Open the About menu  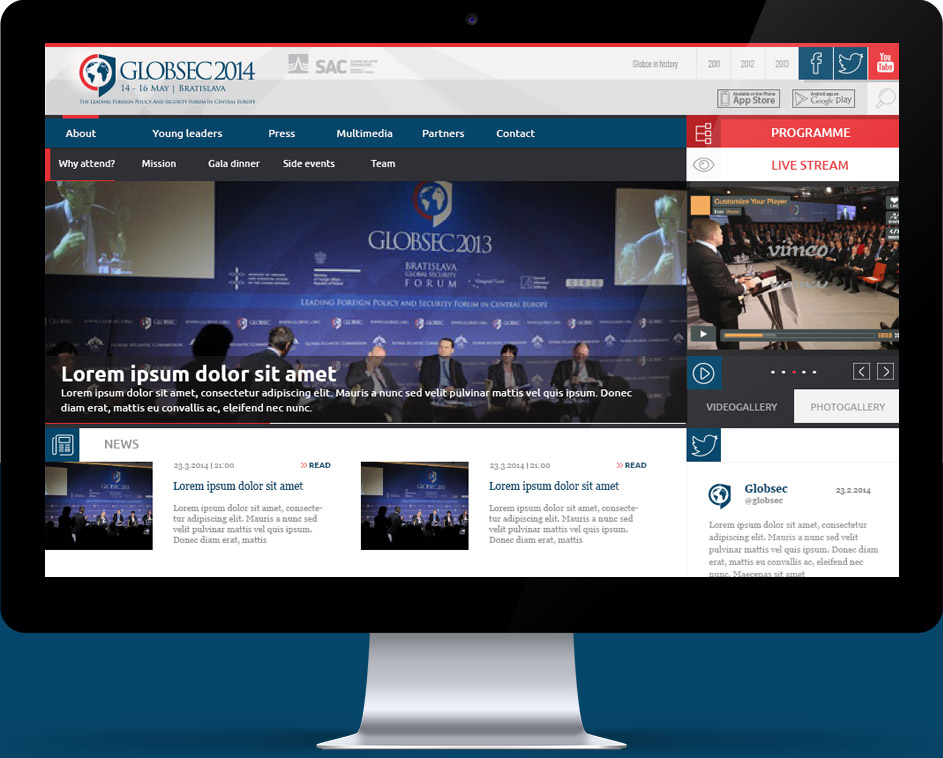coord(81,134)
